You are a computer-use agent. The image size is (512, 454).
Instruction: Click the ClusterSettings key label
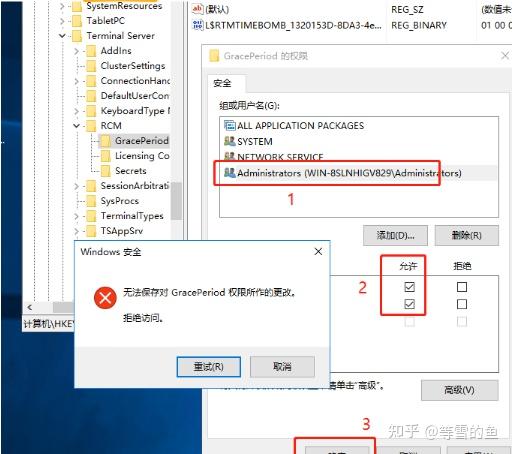pos(133,66)
